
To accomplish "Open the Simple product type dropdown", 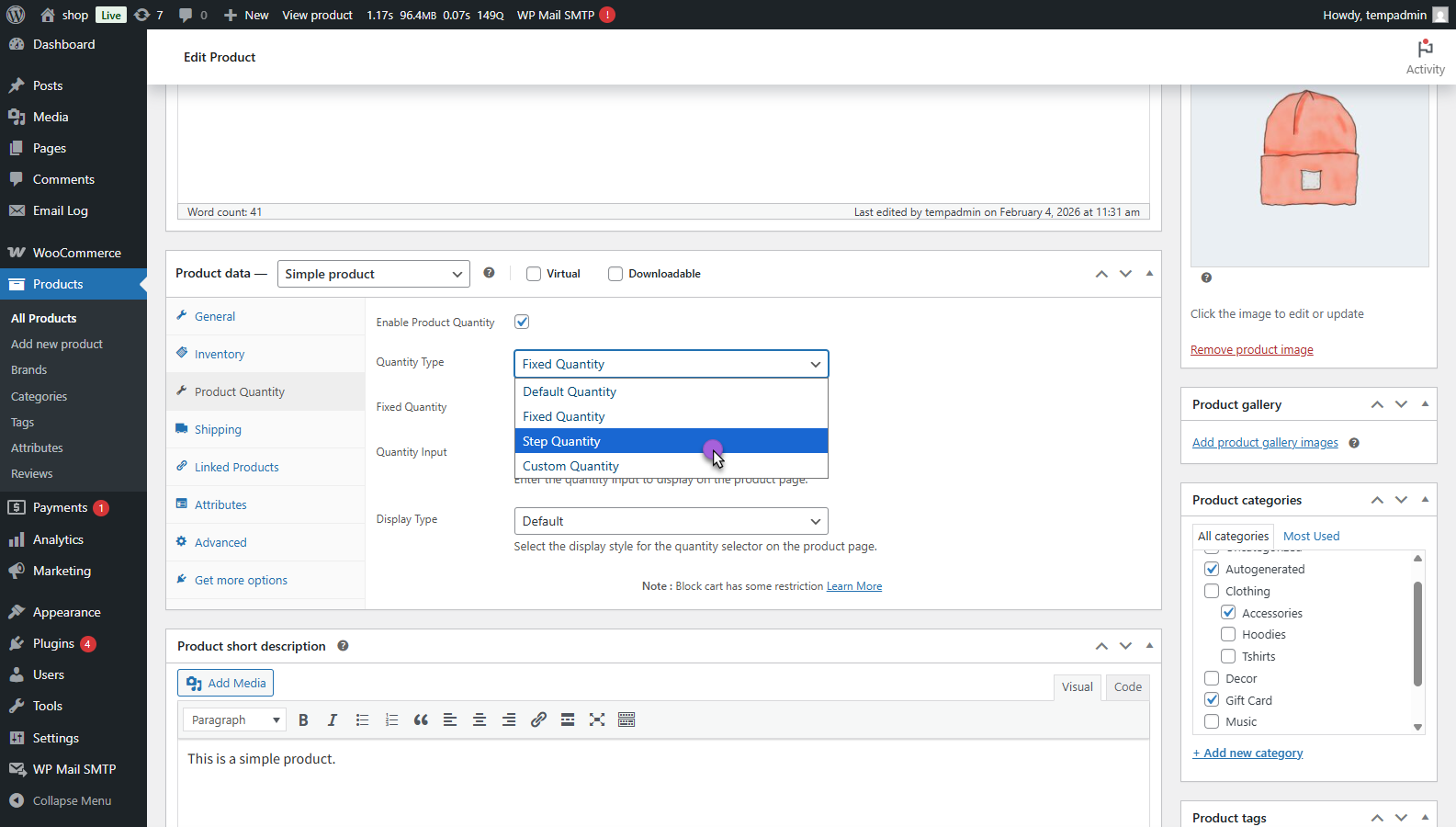I will point(373,274).
